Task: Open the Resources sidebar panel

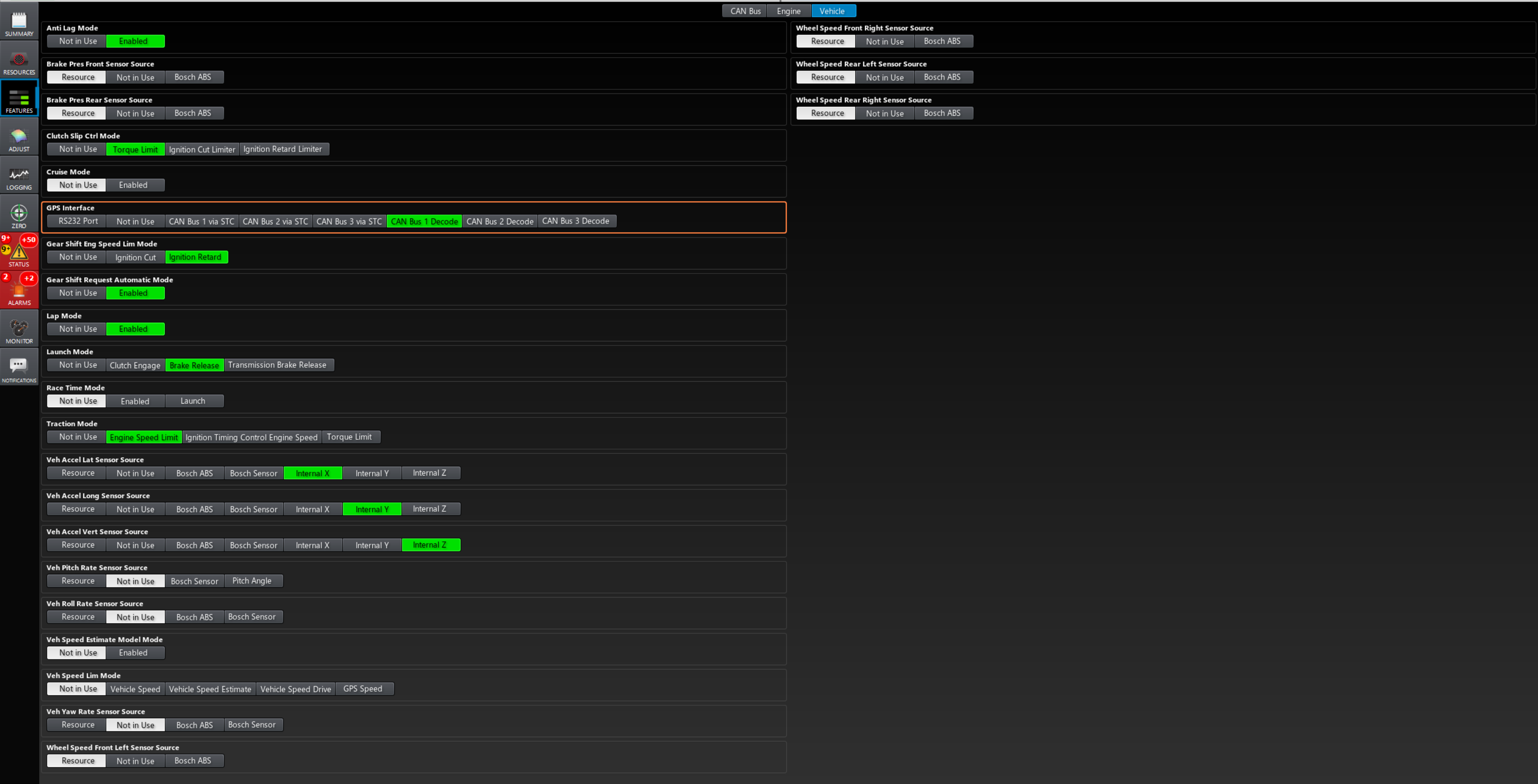Action: 19,62
